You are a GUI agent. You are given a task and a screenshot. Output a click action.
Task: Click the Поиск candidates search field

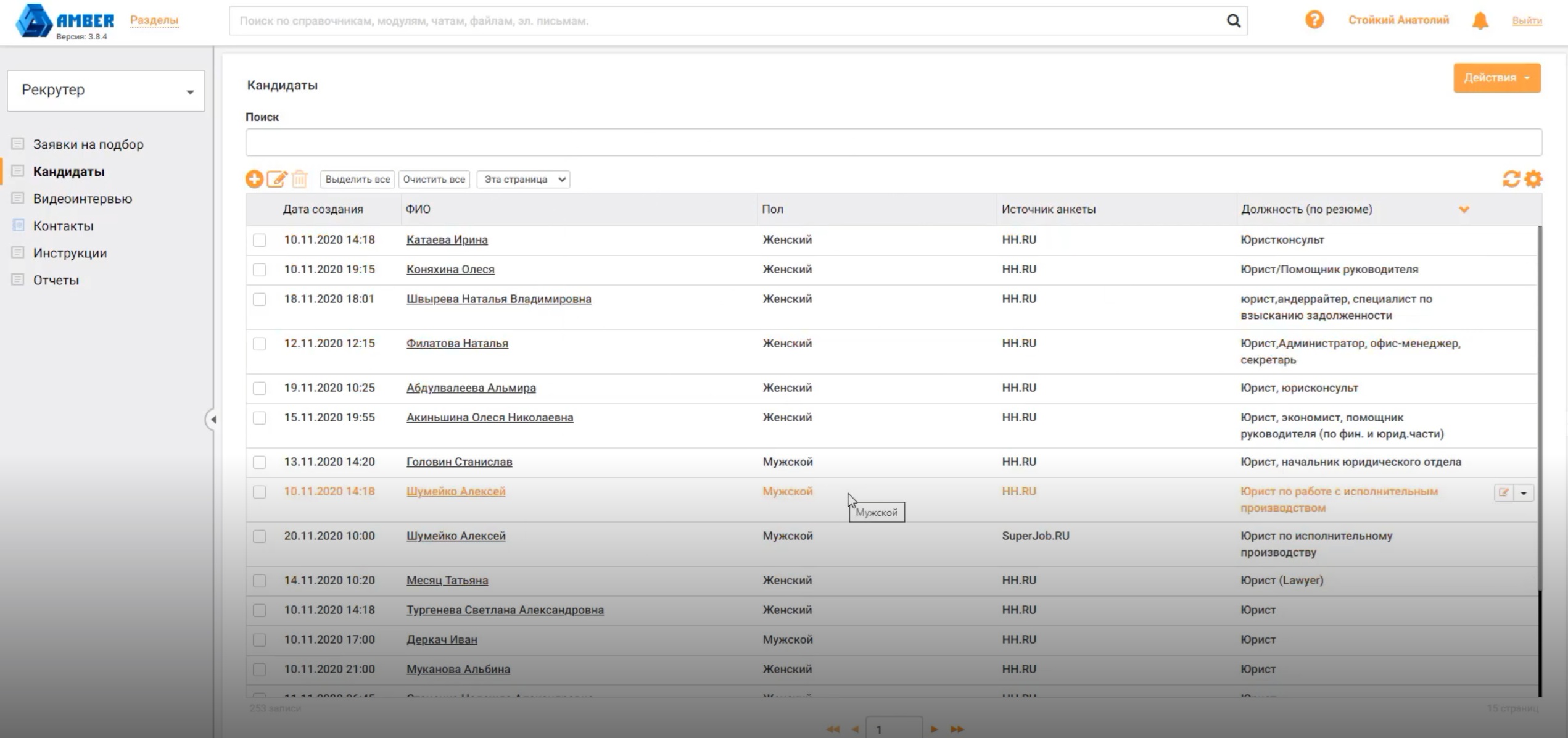[894, 143]
